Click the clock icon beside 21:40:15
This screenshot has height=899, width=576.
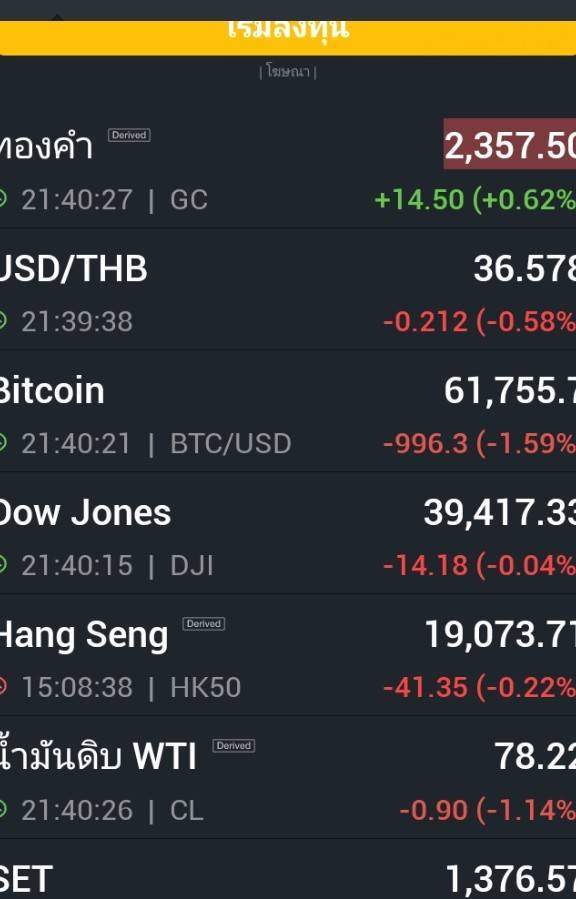point(3,565)
